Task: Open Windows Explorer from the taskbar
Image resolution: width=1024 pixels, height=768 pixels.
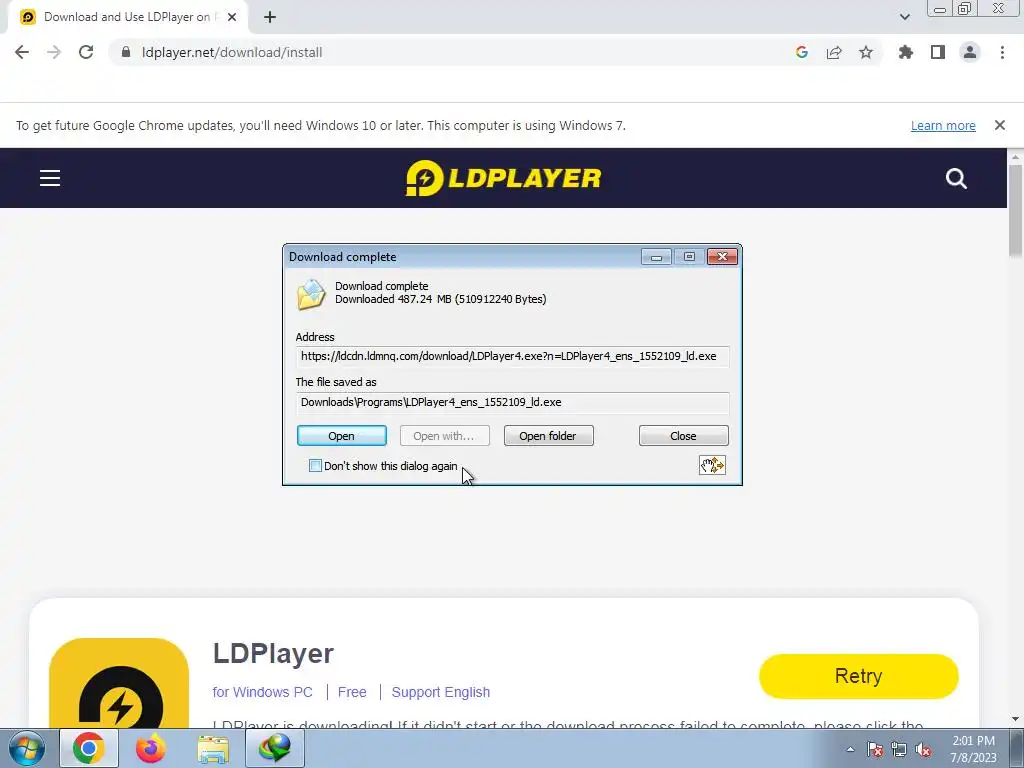Action: pyautogui.click(x=213, y=748)
